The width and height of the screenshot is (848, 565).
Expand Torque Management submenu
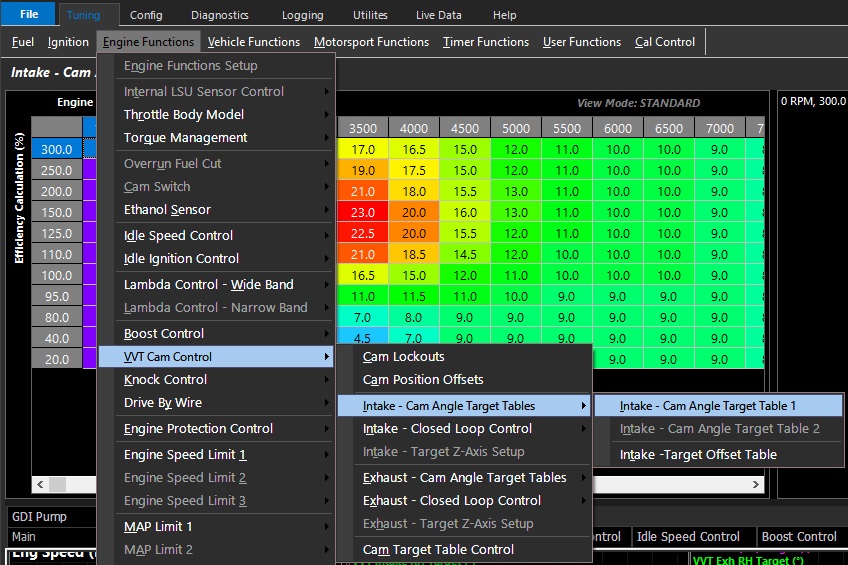pos(215,137)
